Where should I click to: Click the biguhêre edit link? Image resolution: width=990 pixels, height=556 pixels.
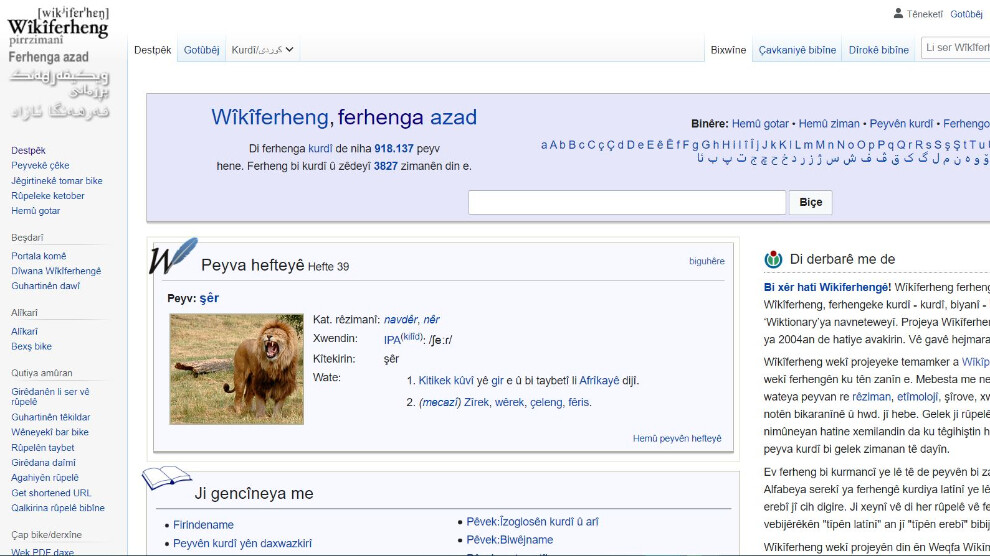(707, 261)
